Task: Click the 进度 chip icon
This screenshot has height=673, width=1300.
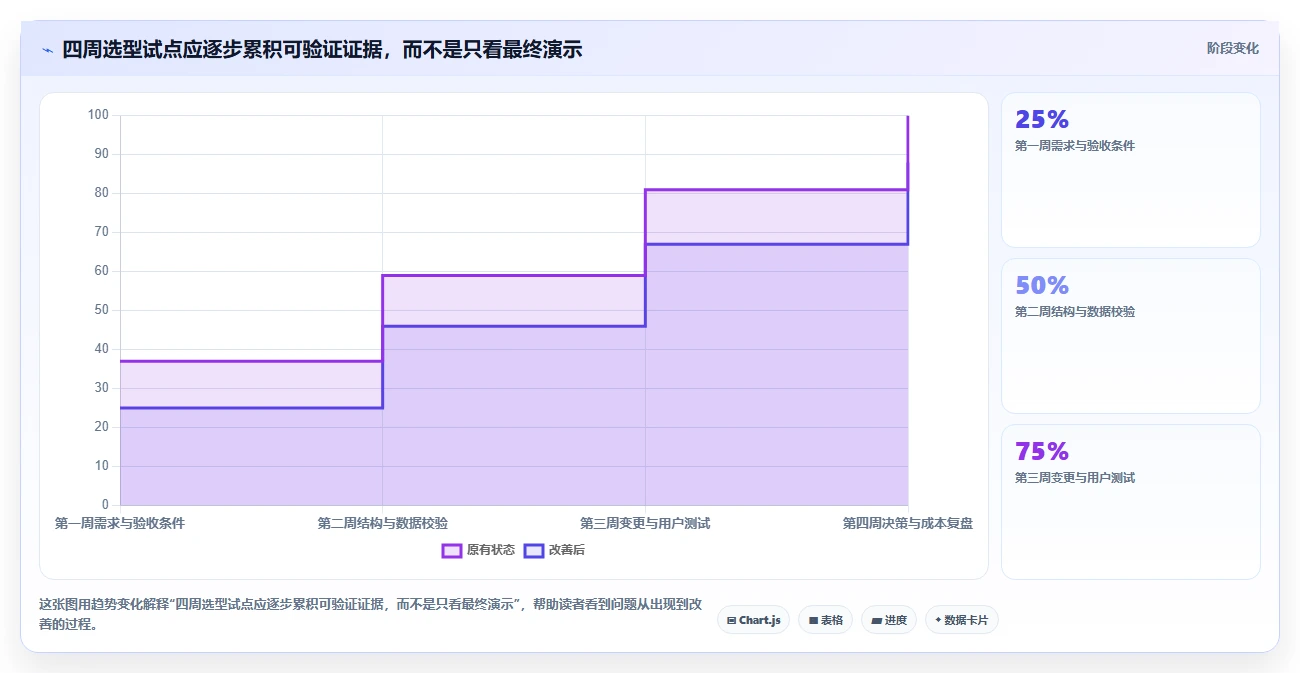Action: point(876,620)
